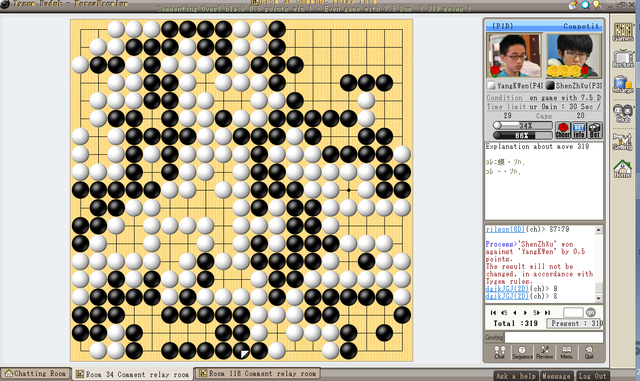Screen dimensions: 640x381
Task: Click the 'Explanation about move 319' text
Action: coord(537,146)
